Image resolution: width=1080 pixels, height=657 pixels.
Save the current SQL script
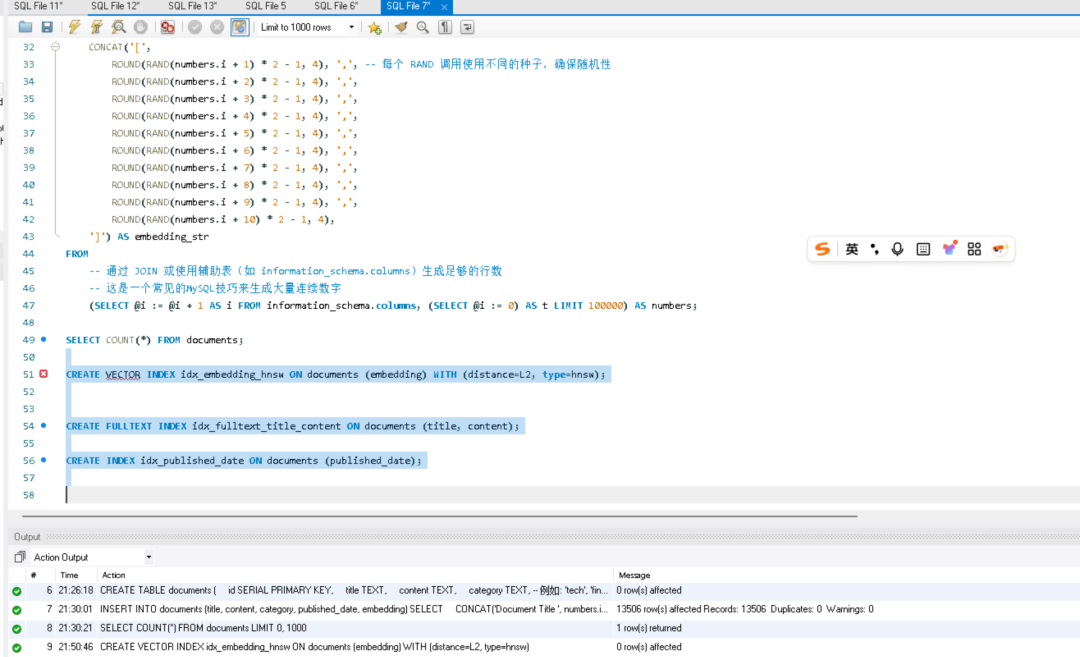[46, 27]
